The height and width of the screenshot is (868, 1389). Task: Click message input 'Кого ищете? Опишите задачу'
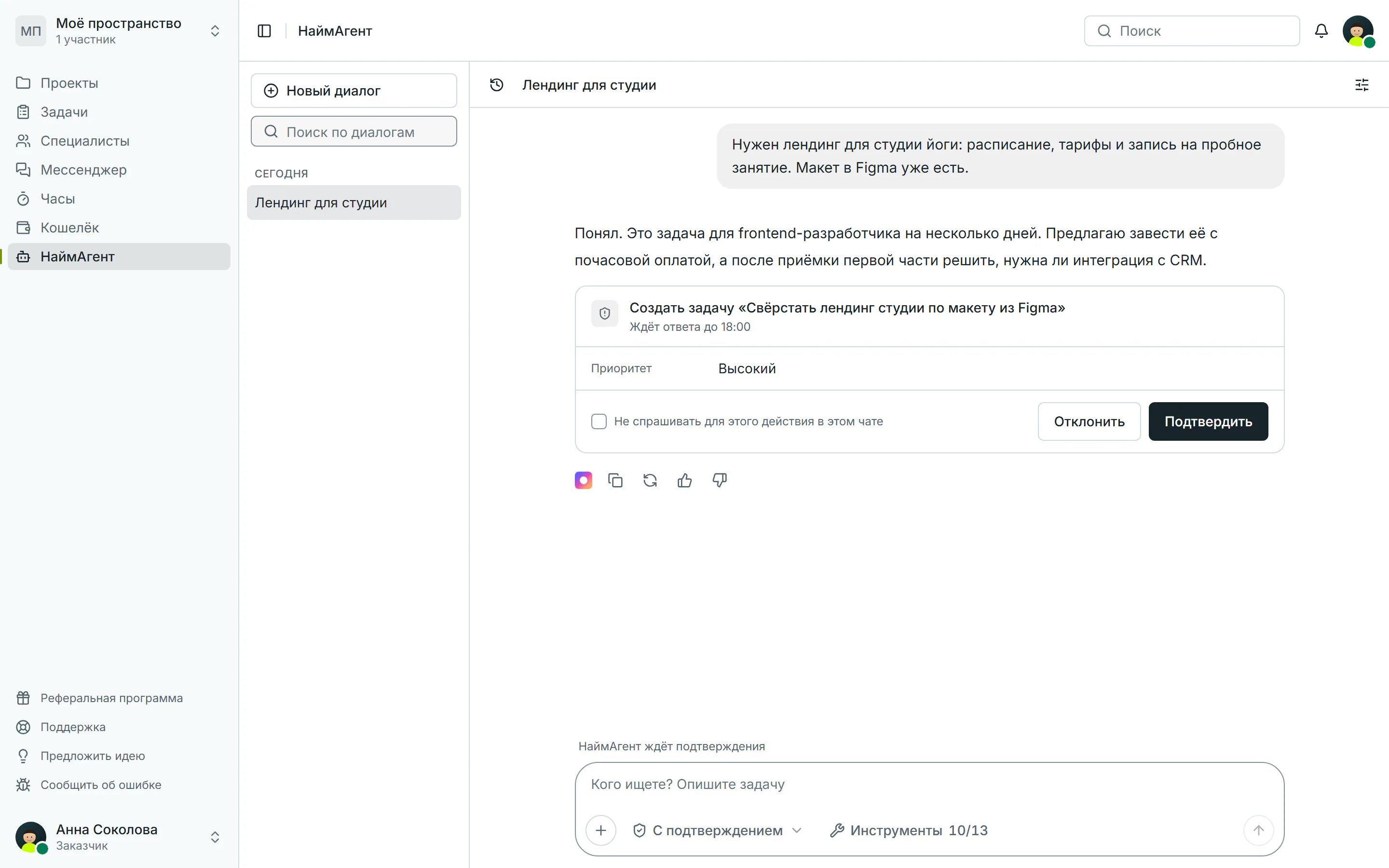tap(929, 785)
